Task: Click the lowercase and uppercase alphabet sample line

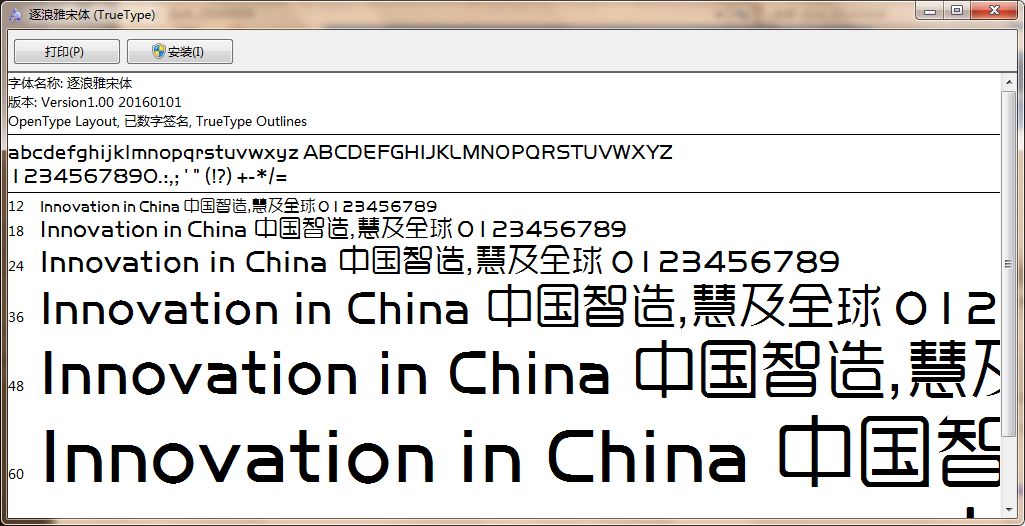Action: click(340, 153)
